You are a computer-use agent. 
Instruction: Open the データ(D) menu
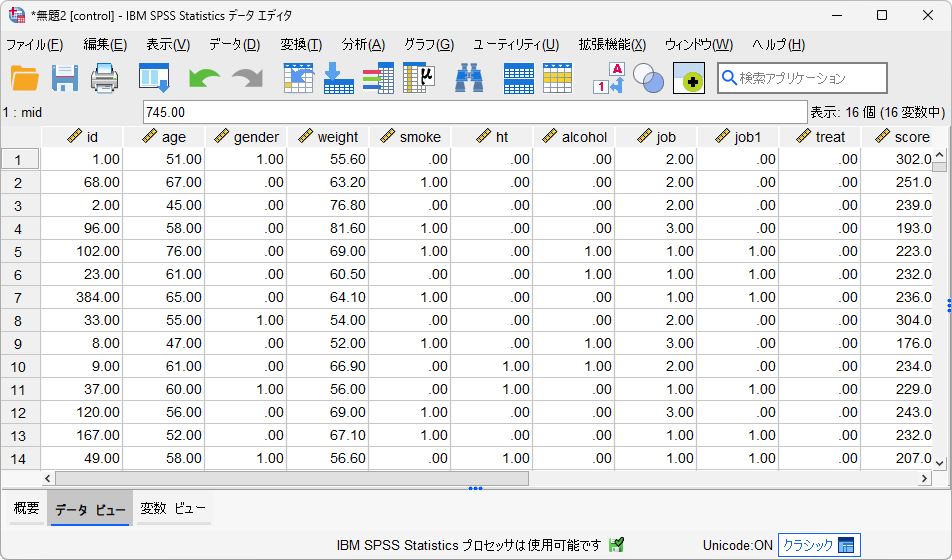[234, 45]
